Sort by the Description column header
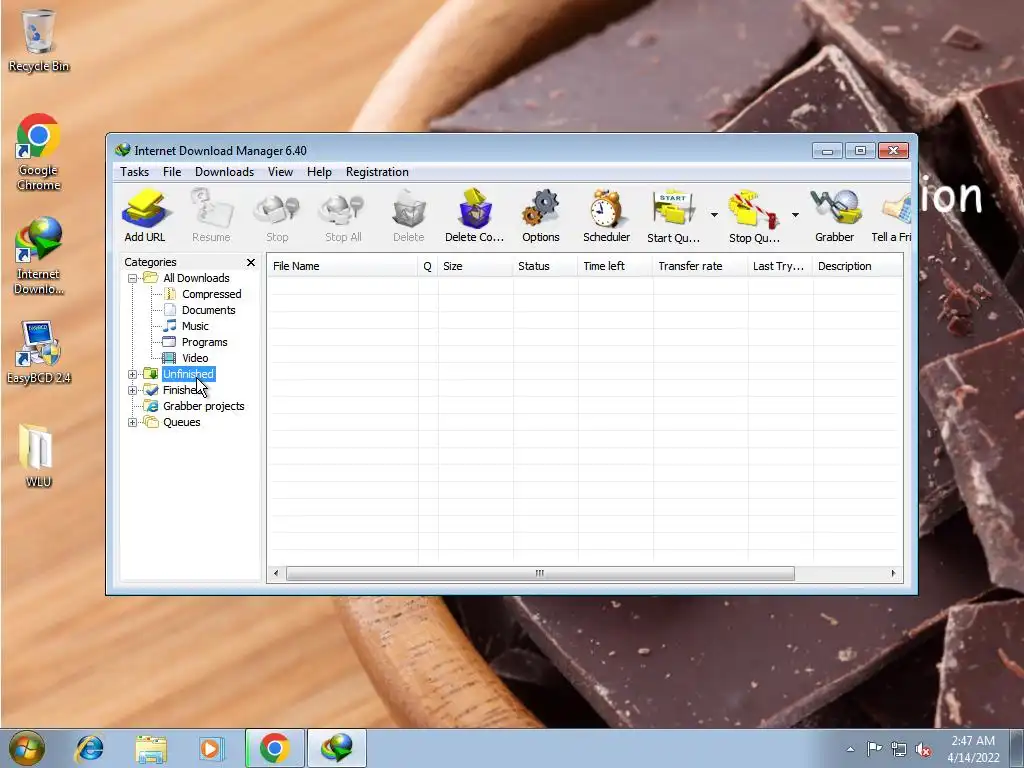Viewport: 1024px width, 768px height. [857, 266]
